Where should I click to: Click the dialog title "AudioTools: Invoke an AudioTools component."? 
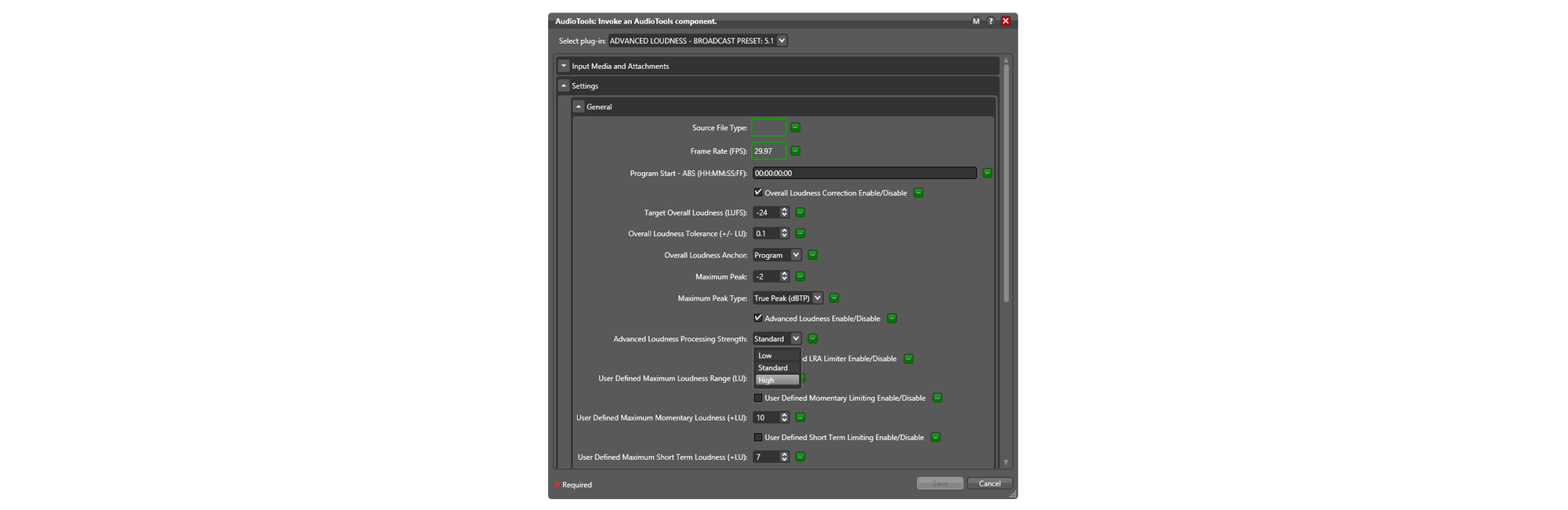636,21
